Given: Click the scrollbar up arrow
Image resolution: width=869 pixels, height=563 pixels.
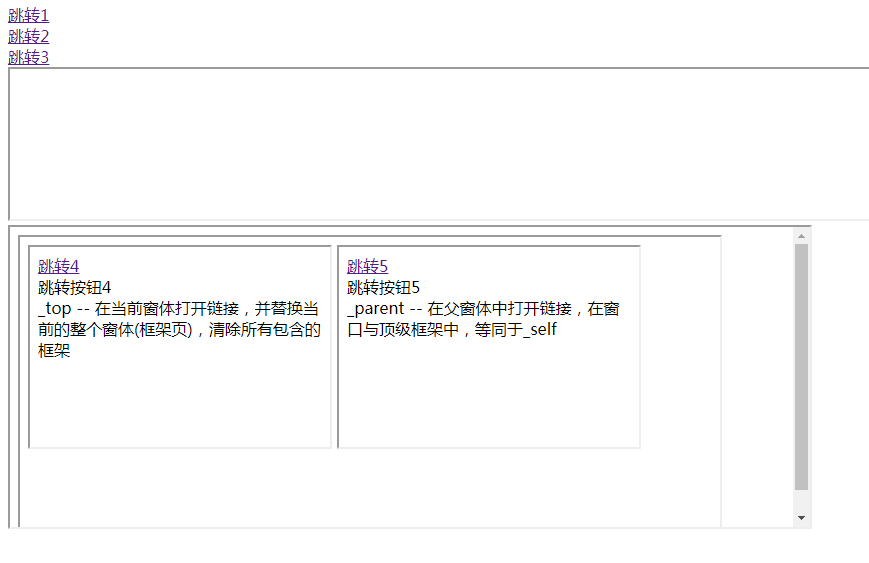Looking at the screenshot, I should 801,236.
